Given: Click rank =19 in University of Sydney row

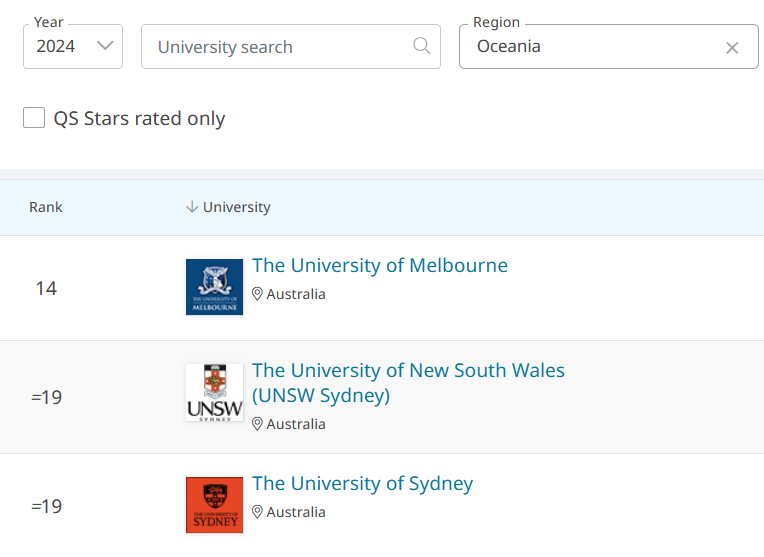Looking at the screenshot, I should point(46,506).
